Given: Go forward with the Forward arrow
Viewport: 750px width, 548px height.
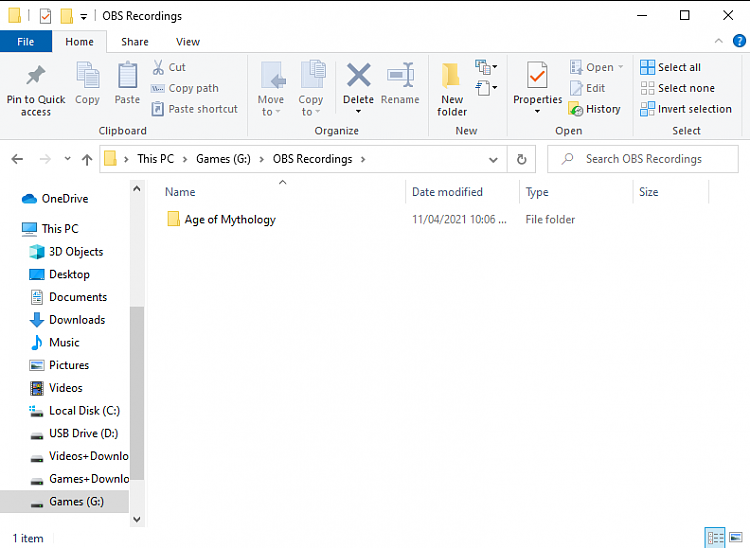Looking at the screenshot, I should coord(45,159).
